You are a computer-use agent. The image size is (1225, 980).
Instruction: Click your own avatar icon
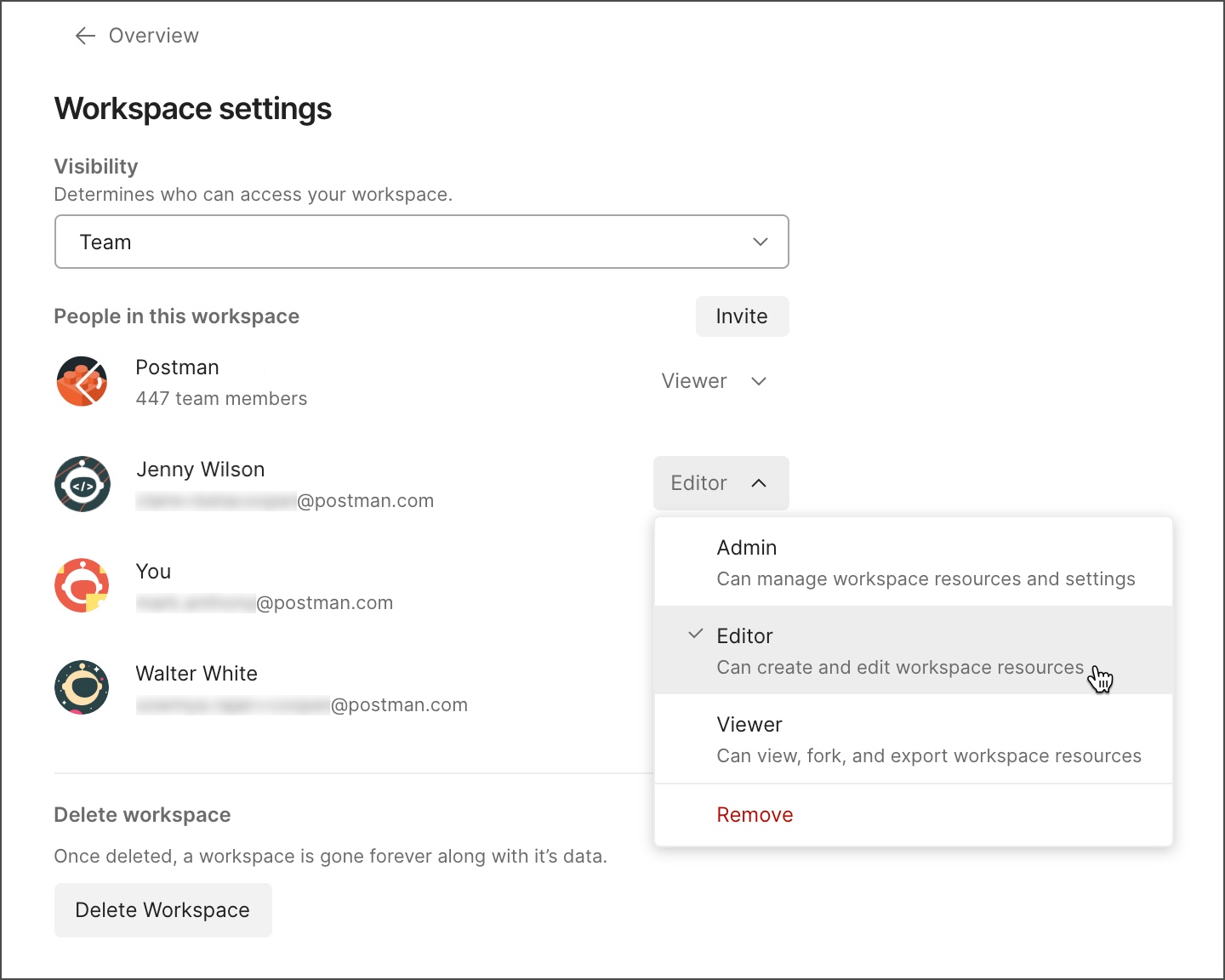83,585
